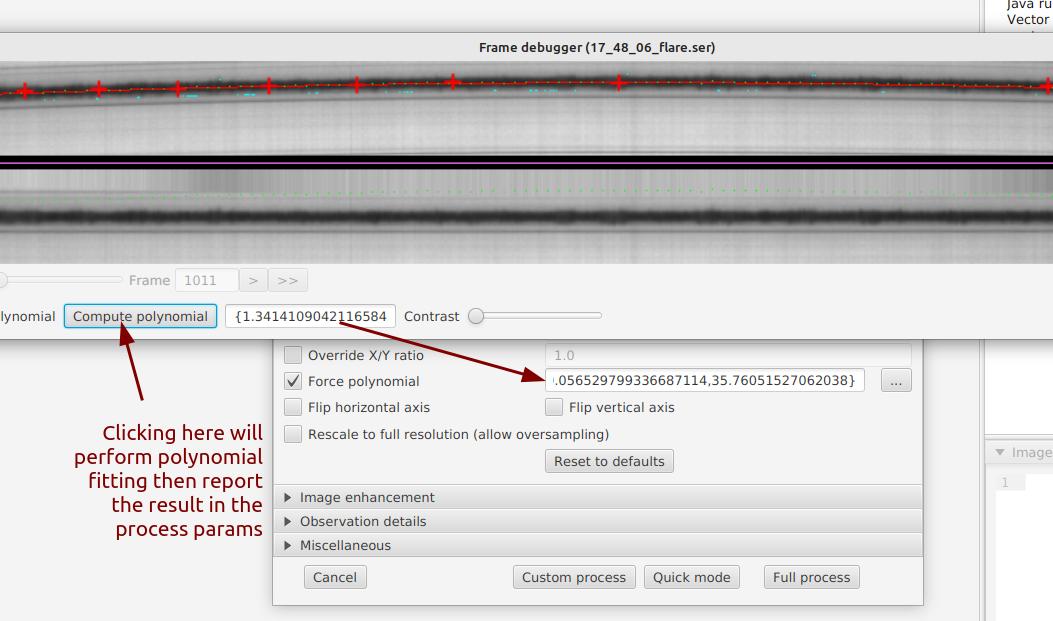The image size is (1053, 621).
Task: Adjust the Contrast slider
Action: 477,316
